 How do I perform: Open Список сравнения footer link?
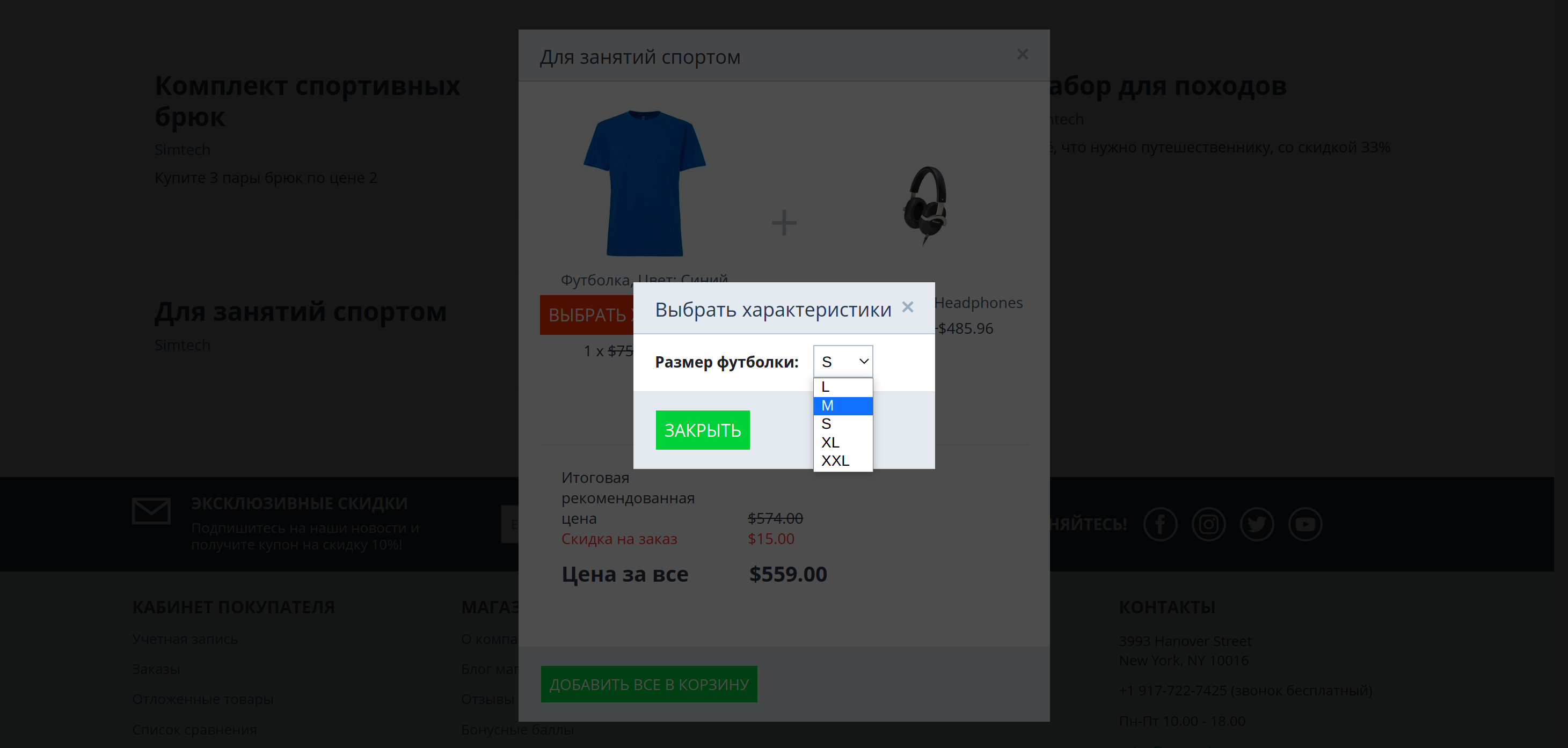click(194, 729)
